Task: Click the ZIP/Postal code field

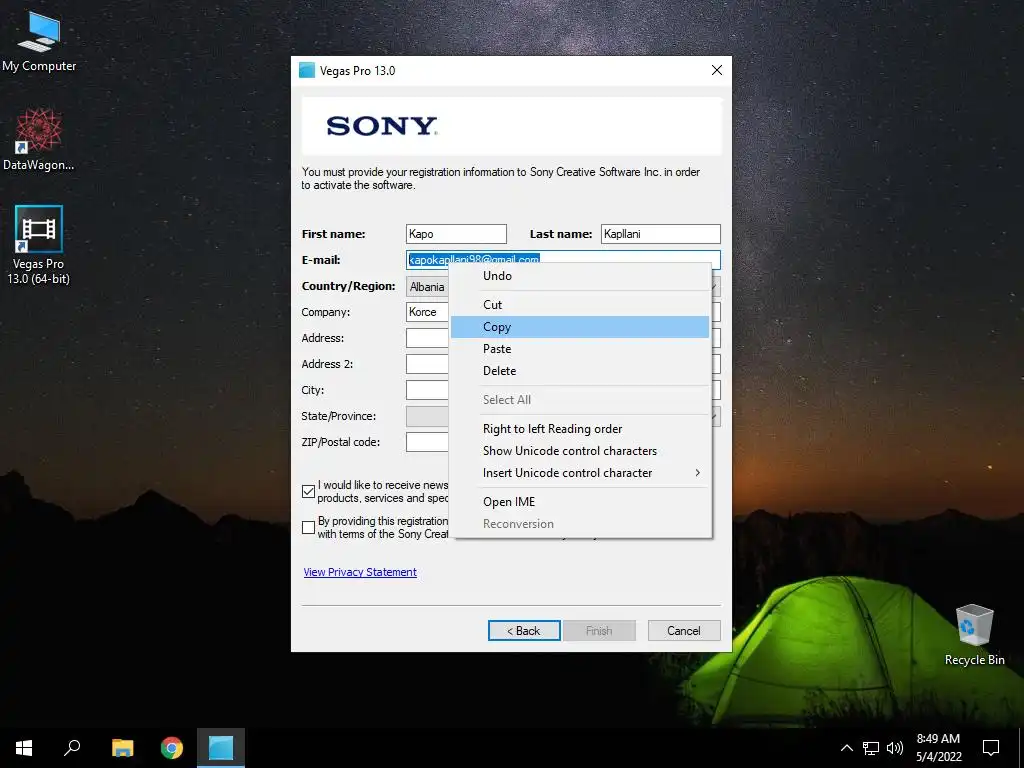Action: coord(428,442)
